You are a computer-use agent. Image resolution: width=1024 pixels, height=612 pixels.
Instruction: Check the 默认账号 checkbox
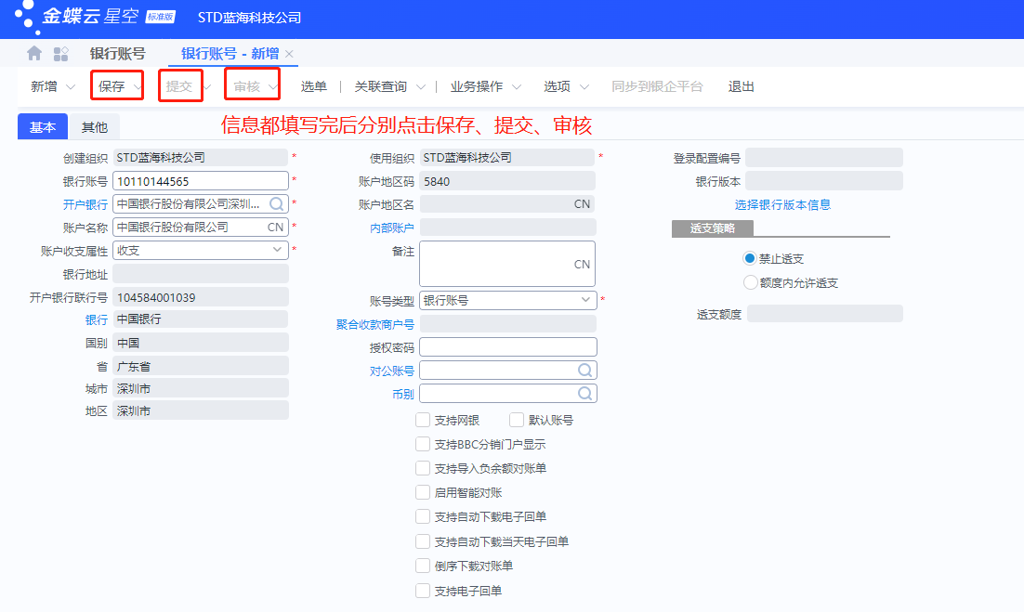click(517, 419)
